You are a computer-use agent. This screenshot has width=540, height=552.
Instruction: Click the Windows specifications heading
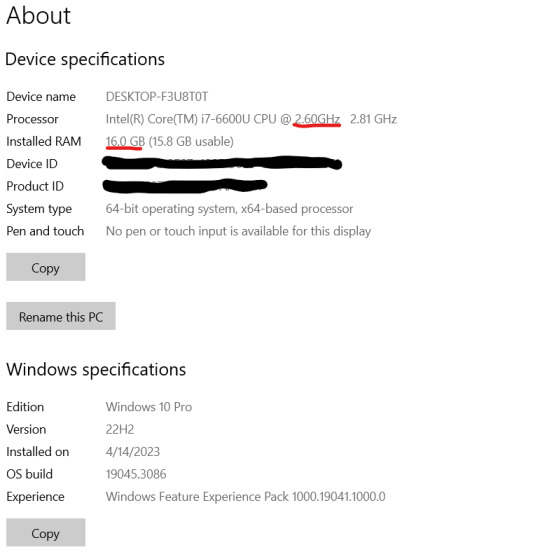[x=96, y=370]
